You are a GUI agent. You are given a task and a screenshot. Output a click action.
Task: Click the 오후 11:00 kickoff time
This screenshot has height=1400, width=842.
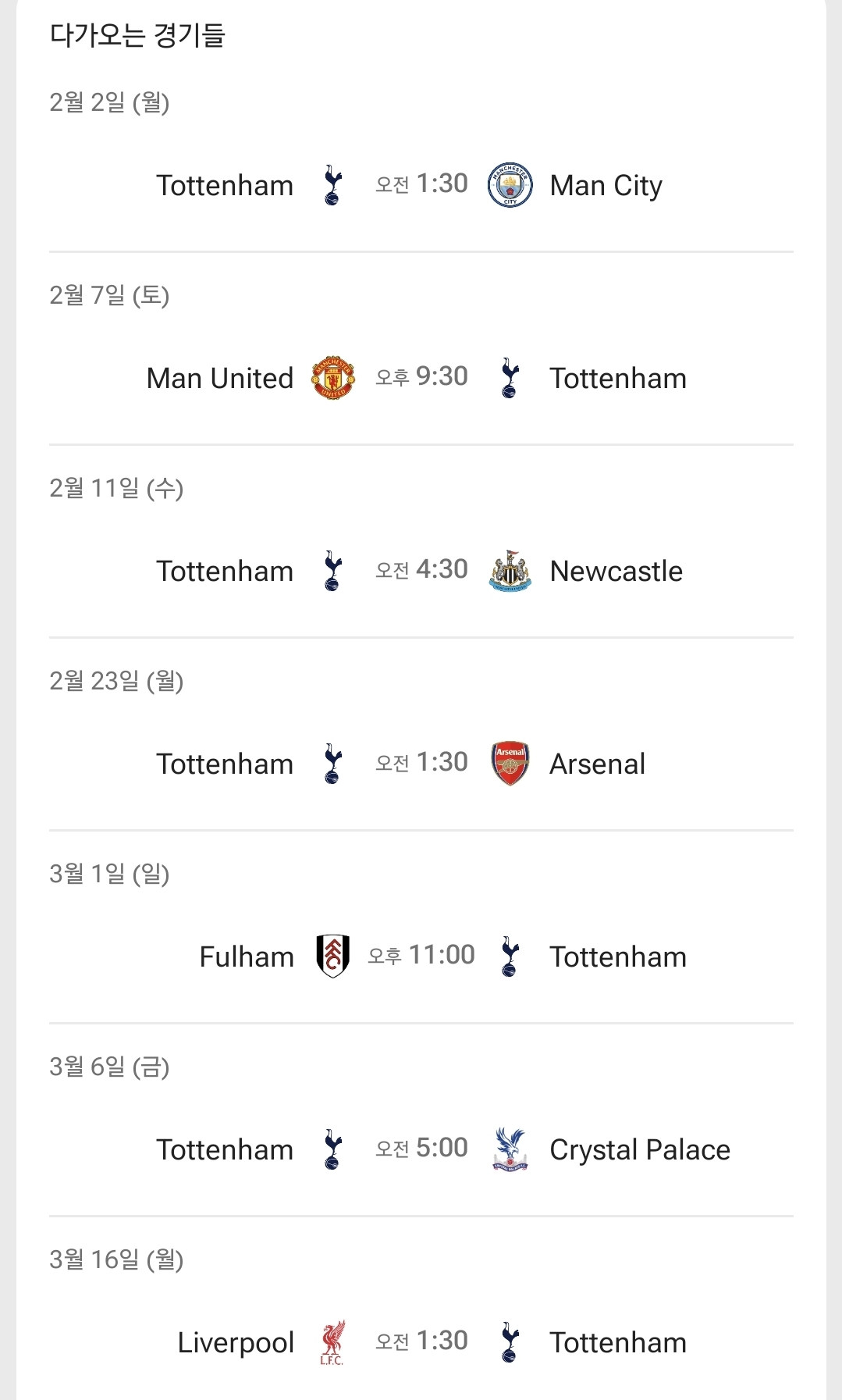[421, 956]
